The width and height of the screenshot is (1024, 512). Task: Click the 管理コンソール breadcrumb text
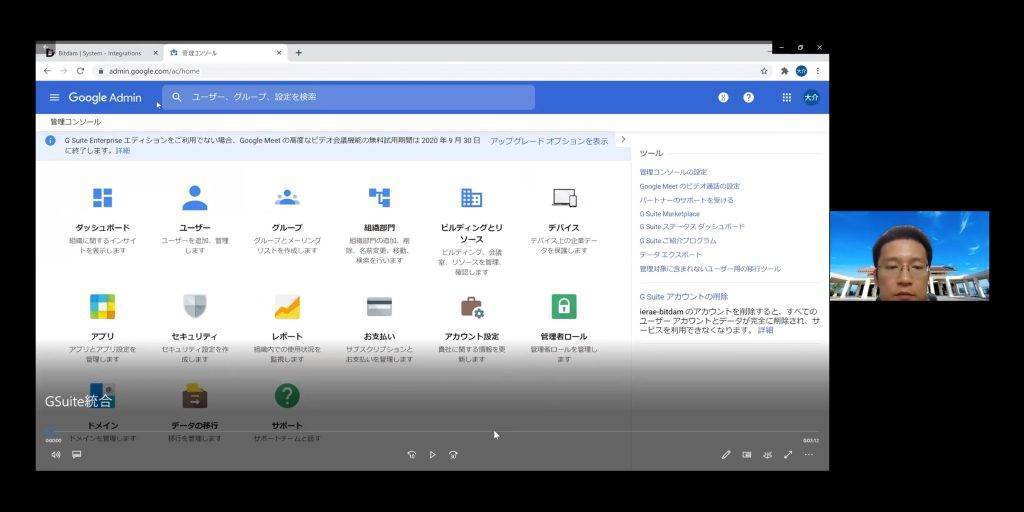[x=76, y=122]
